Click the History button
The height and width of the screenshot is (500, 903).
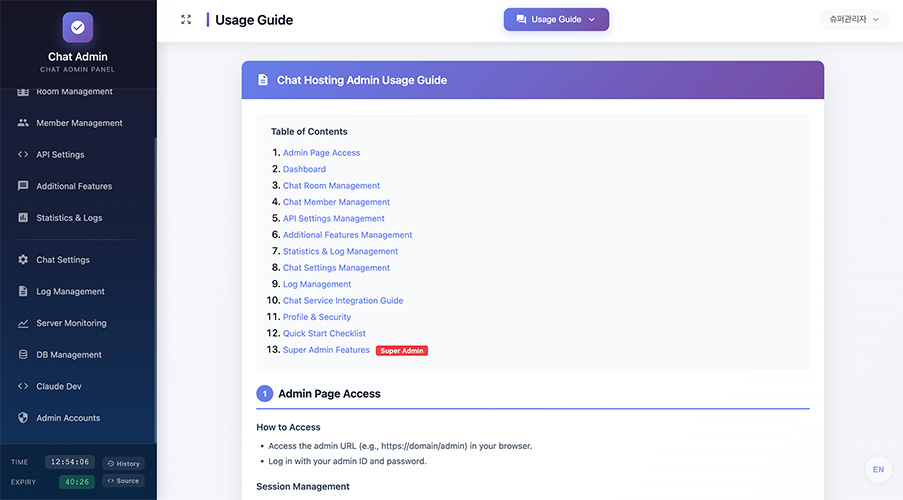[x=124, y=463]
